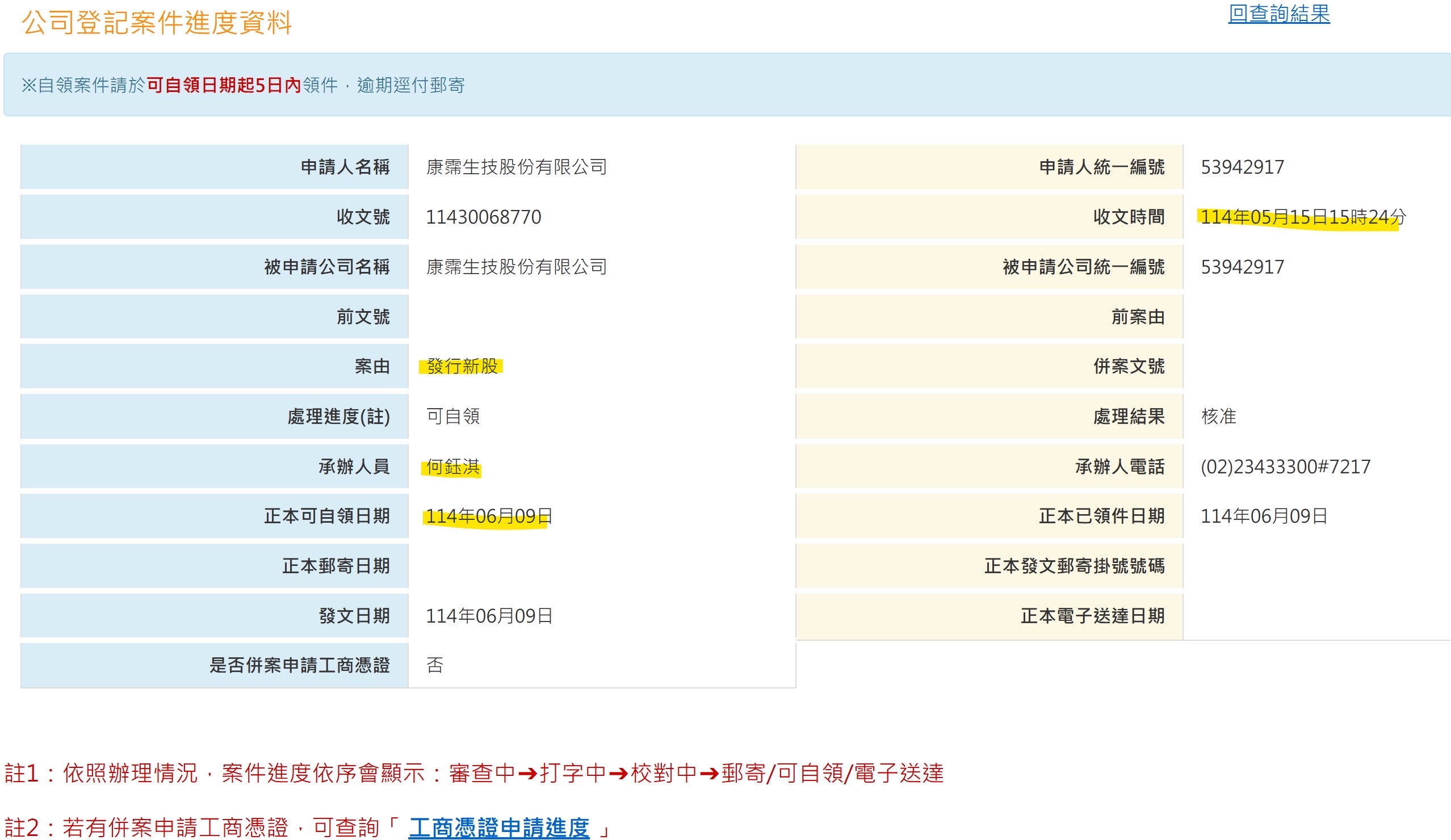Screen dimensions: 1451x840
Task: Click the processing result value 核准
Action: click(x=1218, y=416)
